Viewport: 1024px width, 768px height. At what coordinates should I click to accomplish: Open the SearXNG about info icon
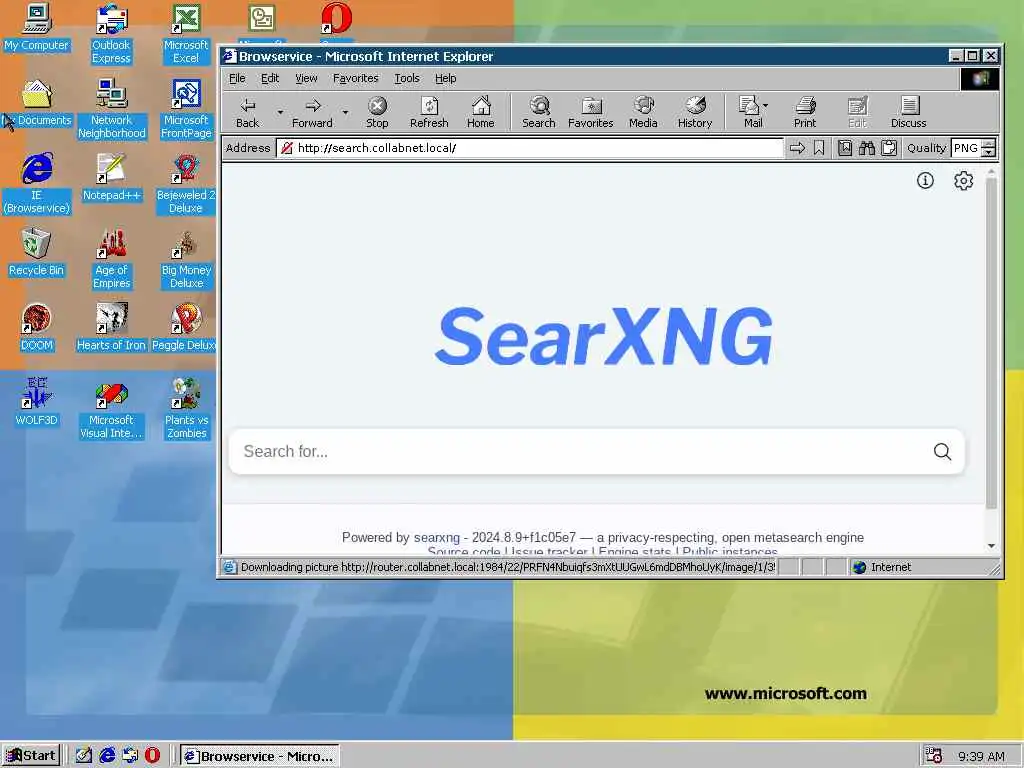pos(925,181)
